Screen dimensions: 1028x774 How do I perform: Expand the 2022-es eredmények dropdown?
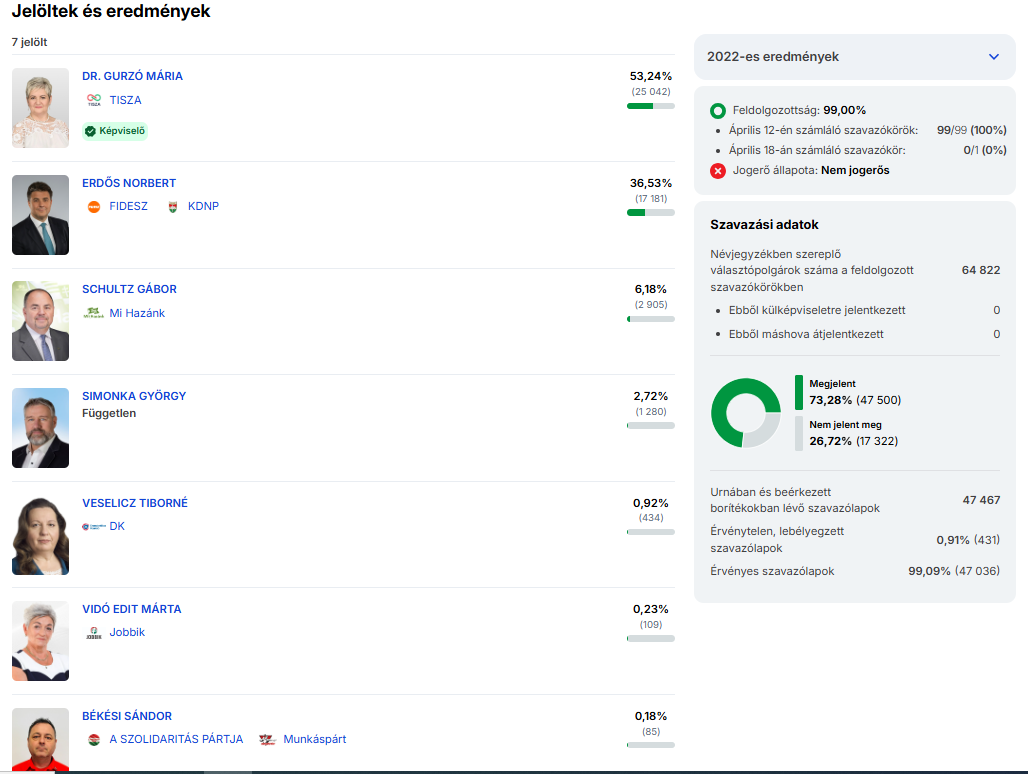click(x=993, y=57)
